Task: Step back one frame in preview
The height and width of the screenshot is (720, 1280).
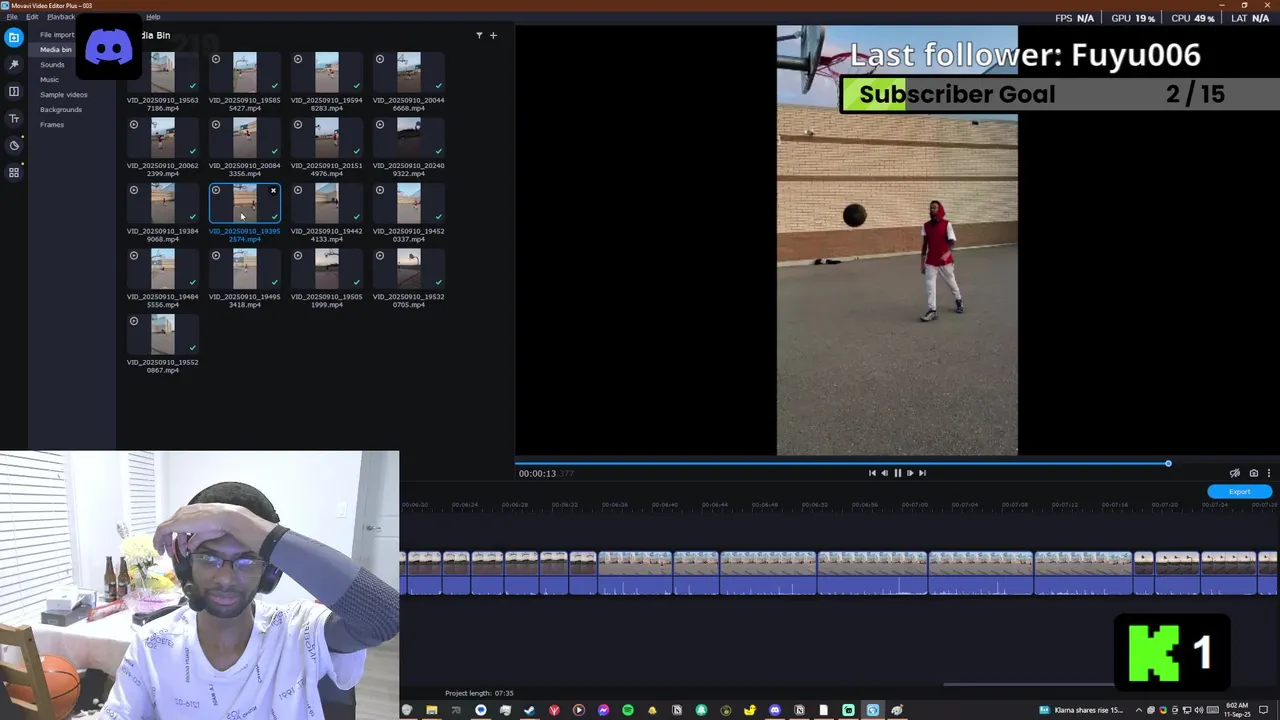Action: [x=884, y=473]
